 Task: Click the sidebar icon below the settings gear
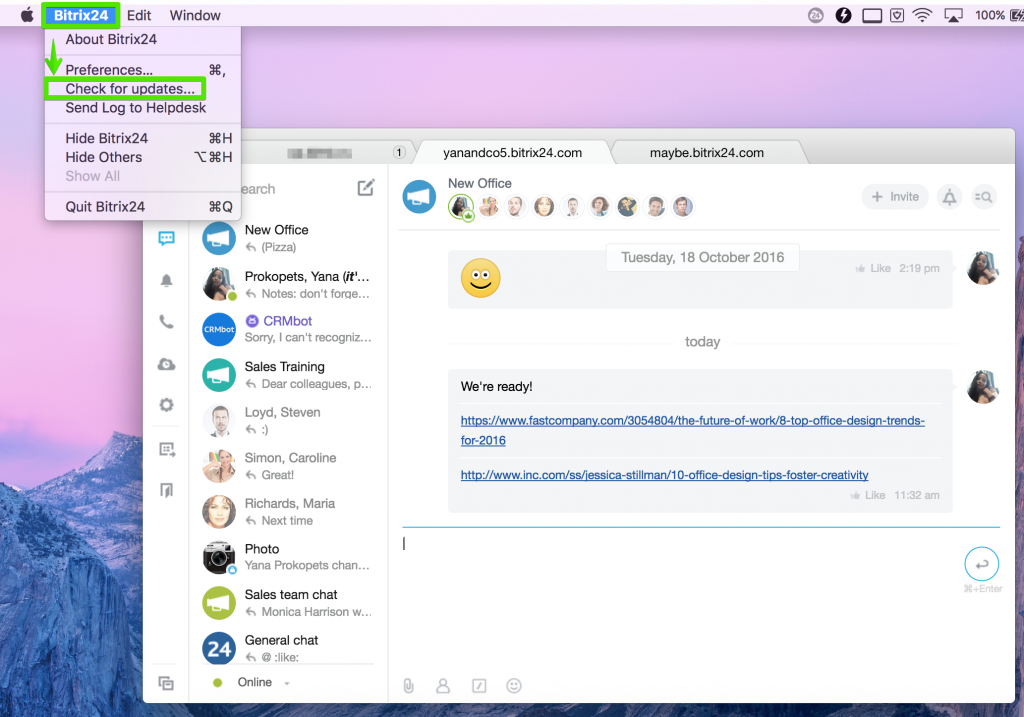click(167, 449)
